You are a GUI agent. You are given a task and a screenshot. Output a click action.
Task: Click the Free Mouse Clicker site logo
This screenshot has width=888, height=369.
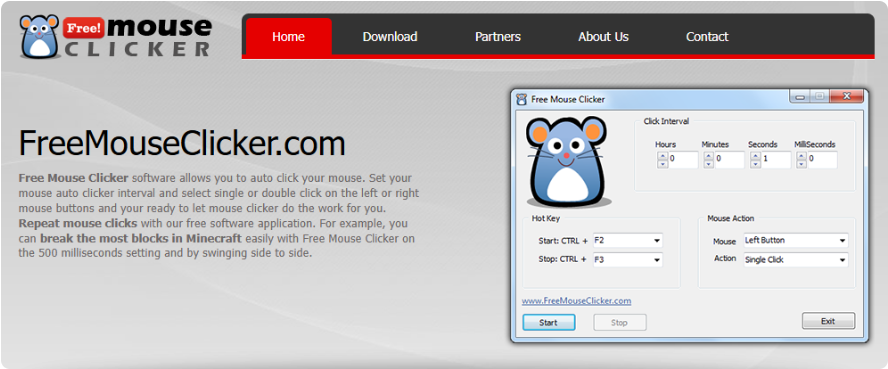(116, 37)
